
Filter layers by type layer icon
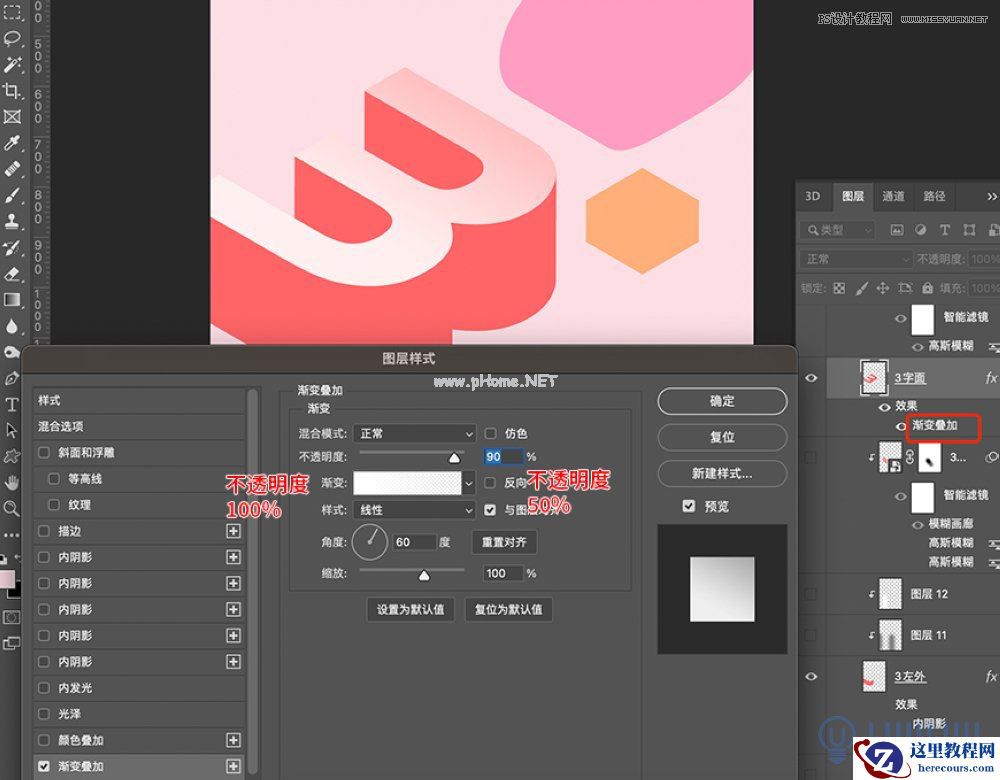945,230
